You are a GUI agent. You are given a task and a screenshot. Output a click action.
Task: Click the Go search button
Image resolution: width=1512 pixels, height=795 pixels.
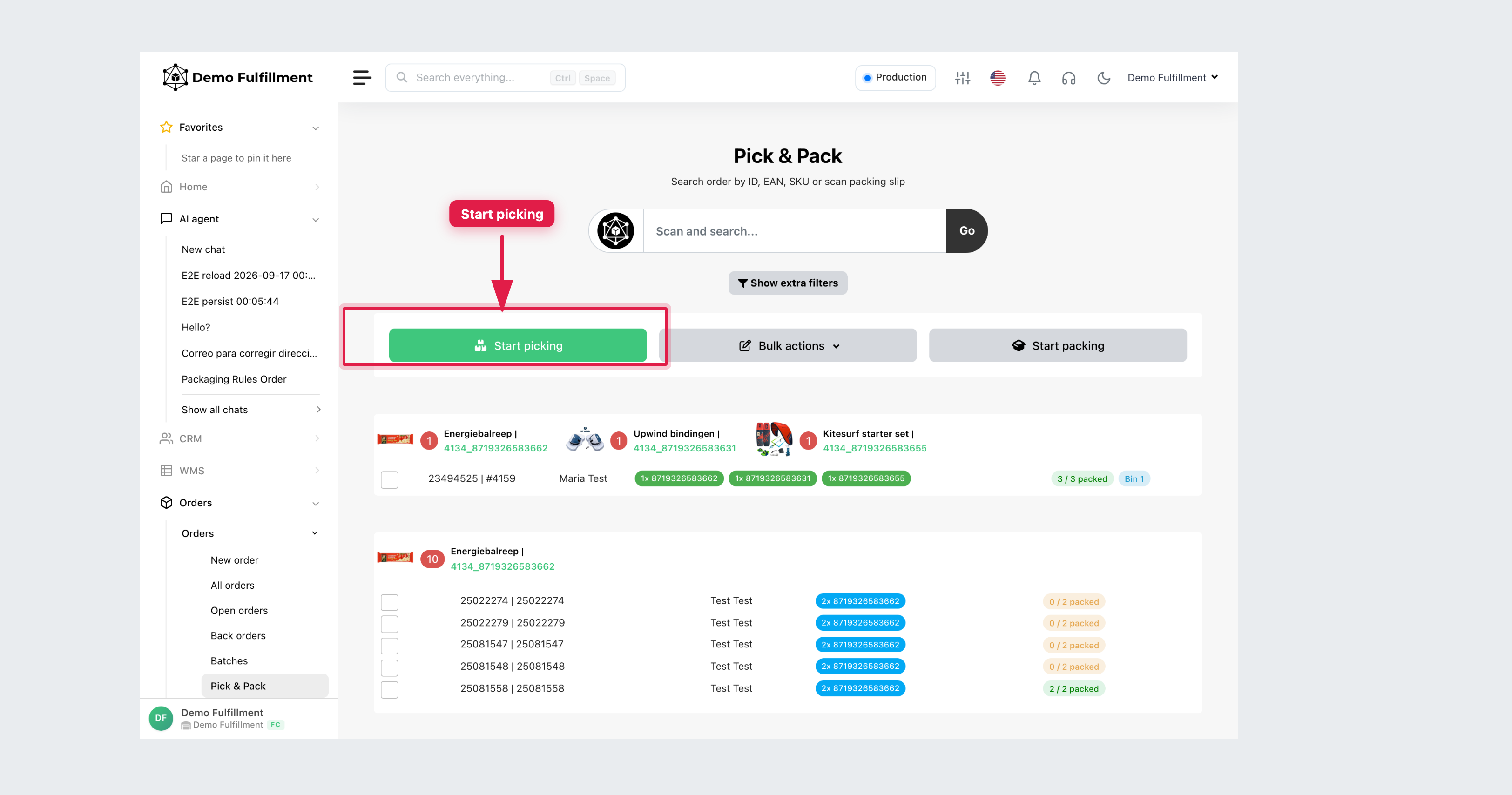click(967, 230)
